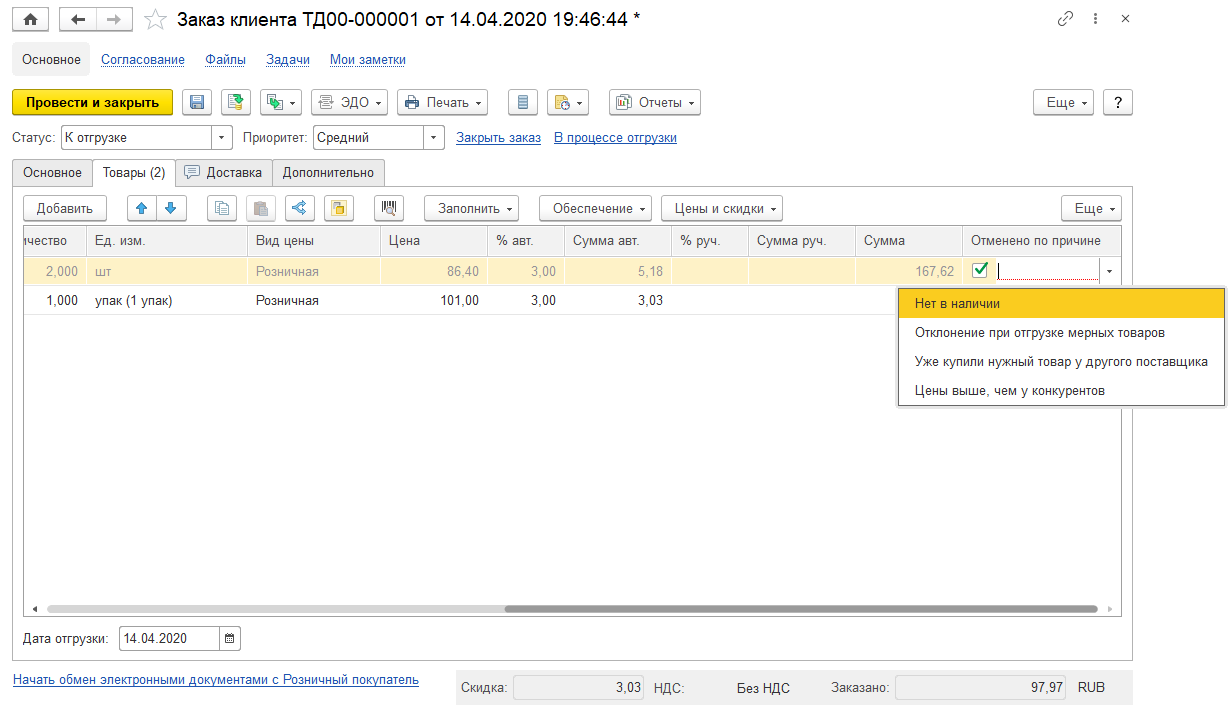
Task: Open calendar picker for shipment date
Action: pyautogui.click(x=230, y=638)
